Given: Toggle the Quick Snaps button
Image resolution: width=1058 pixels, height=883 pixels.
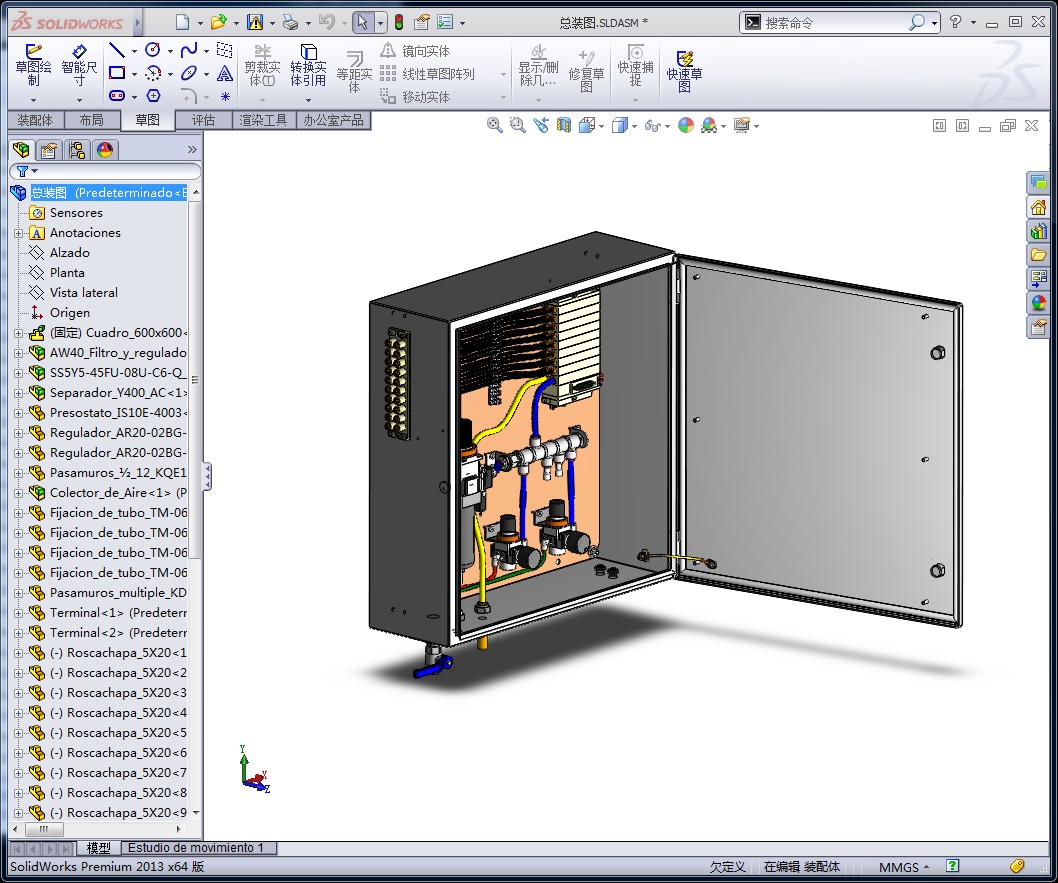Looking at the screenshot, I should [x=636, y=65].
